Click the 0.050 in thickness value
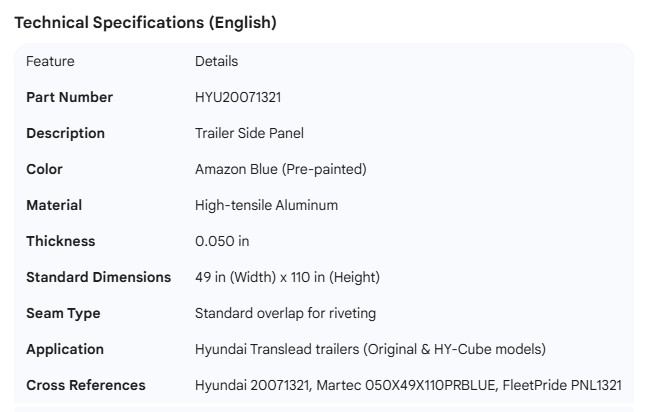 coord(222,241)
